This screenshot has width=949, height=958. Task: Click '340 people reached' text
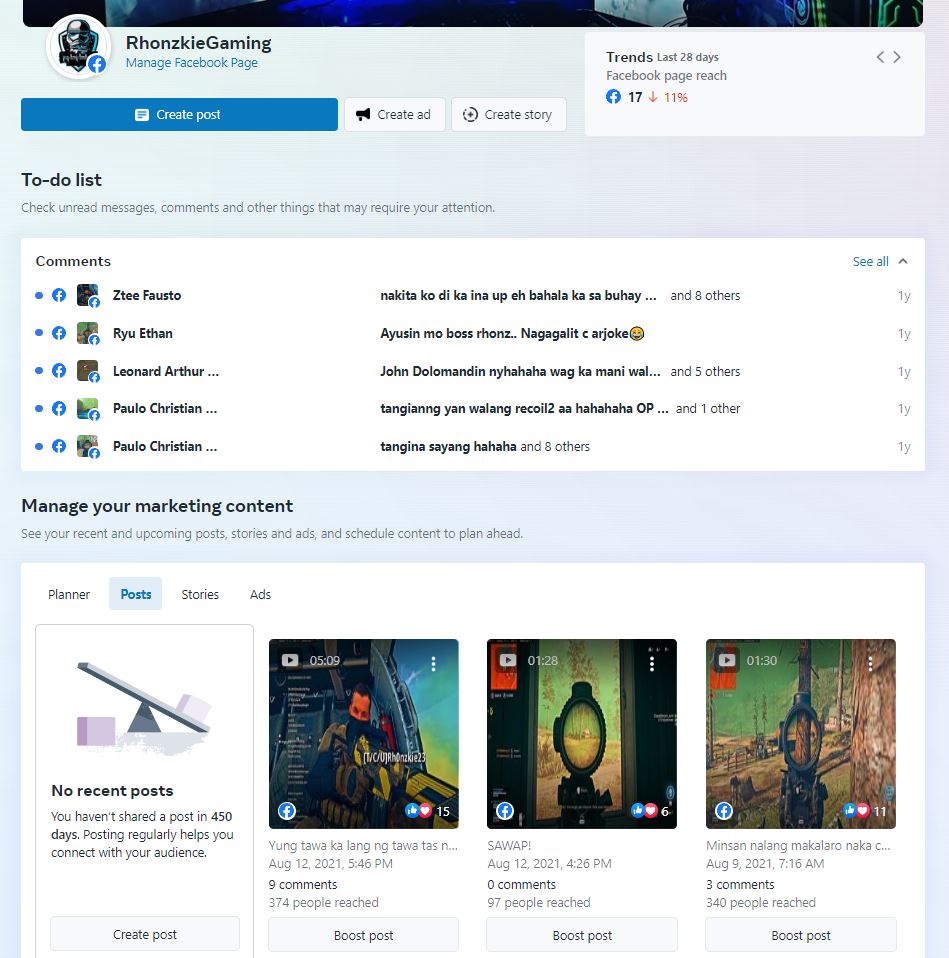pos(761,902)
